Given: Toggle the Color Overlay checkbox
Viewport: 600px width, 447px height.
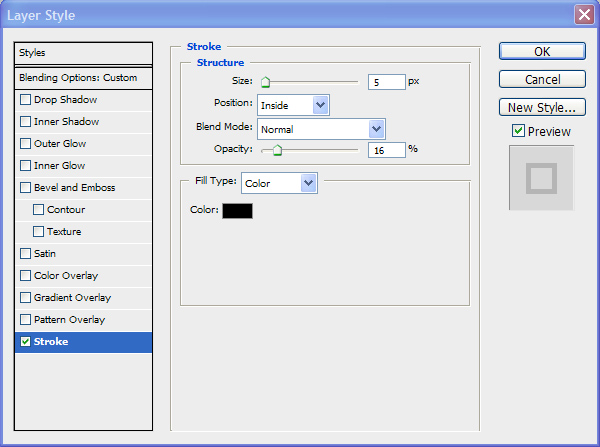Looking at the screenshot, I should (x=25, y=276).
